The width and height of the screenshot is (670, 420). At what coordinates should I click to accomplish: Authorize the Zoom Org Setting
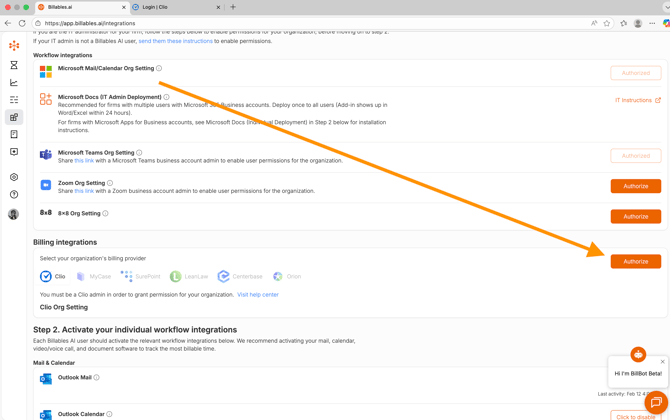click(x=635, y=186)
